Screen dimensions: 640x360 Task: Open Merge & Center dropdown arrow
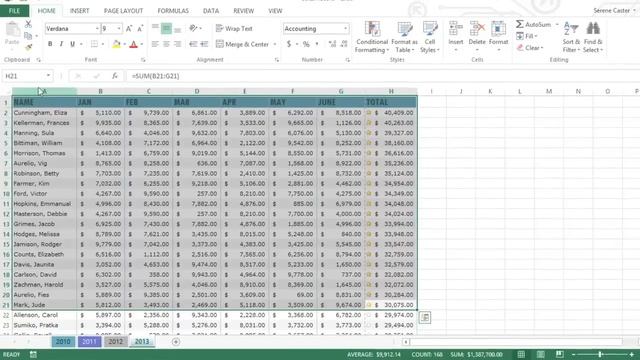275,44
